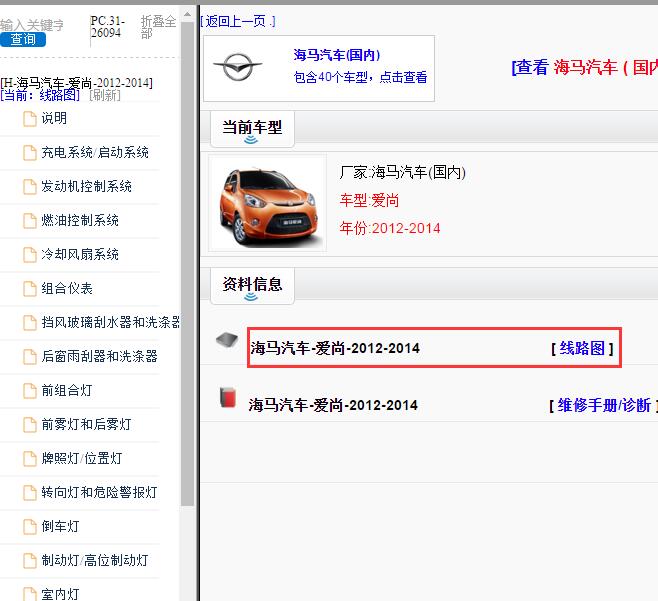The height and width of the screenshot is (601, 658).
Task: Click the scrollbar up arrow in left panel
Action: tap(187, 14)
